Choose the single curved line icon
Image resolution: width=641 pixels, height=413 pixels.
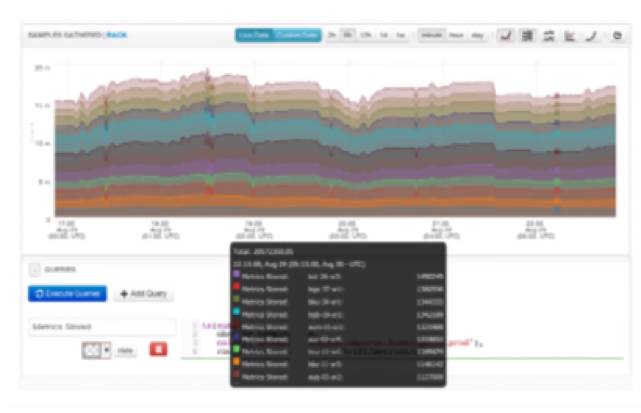pyautogui.click(x=591, y=36)
